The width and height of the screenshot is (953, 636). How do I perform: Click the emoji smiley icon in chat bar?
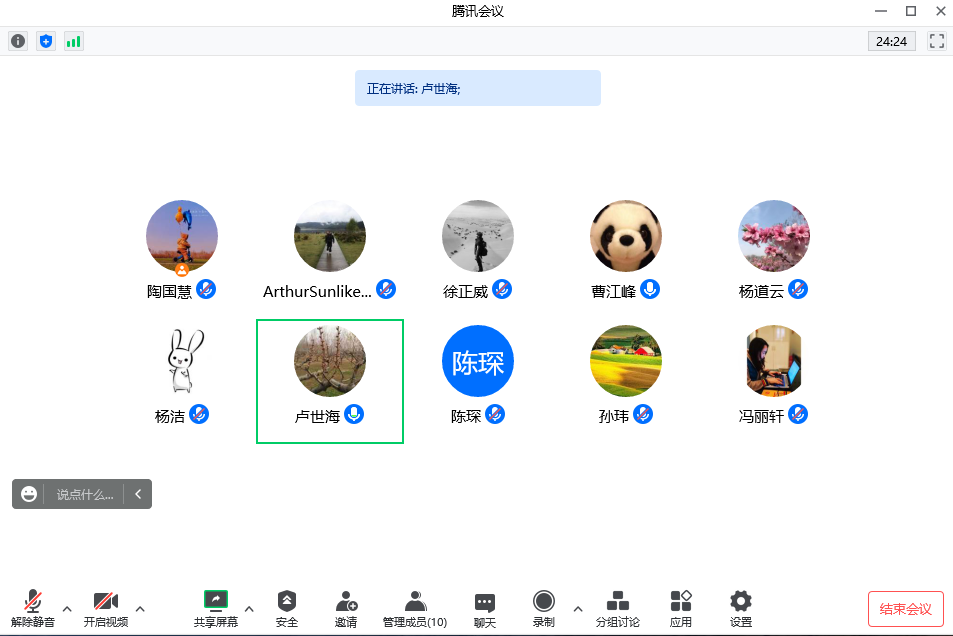pos(29,494)
